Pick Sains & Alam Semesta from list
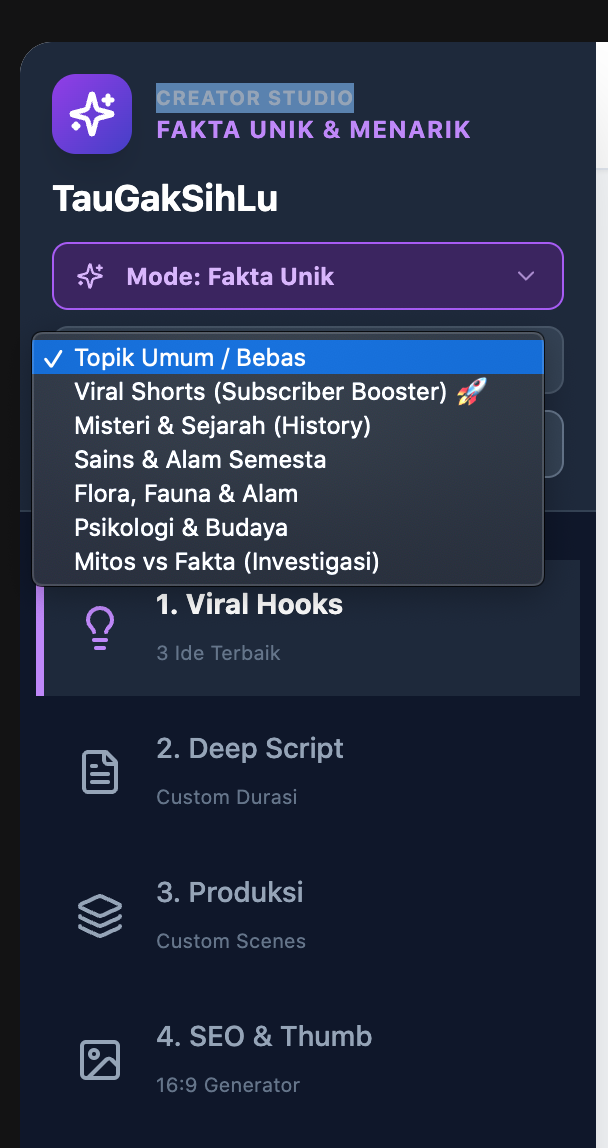The height and width of the screenshot is (1148, 608). pyautogui.click(x=288, y=460)
